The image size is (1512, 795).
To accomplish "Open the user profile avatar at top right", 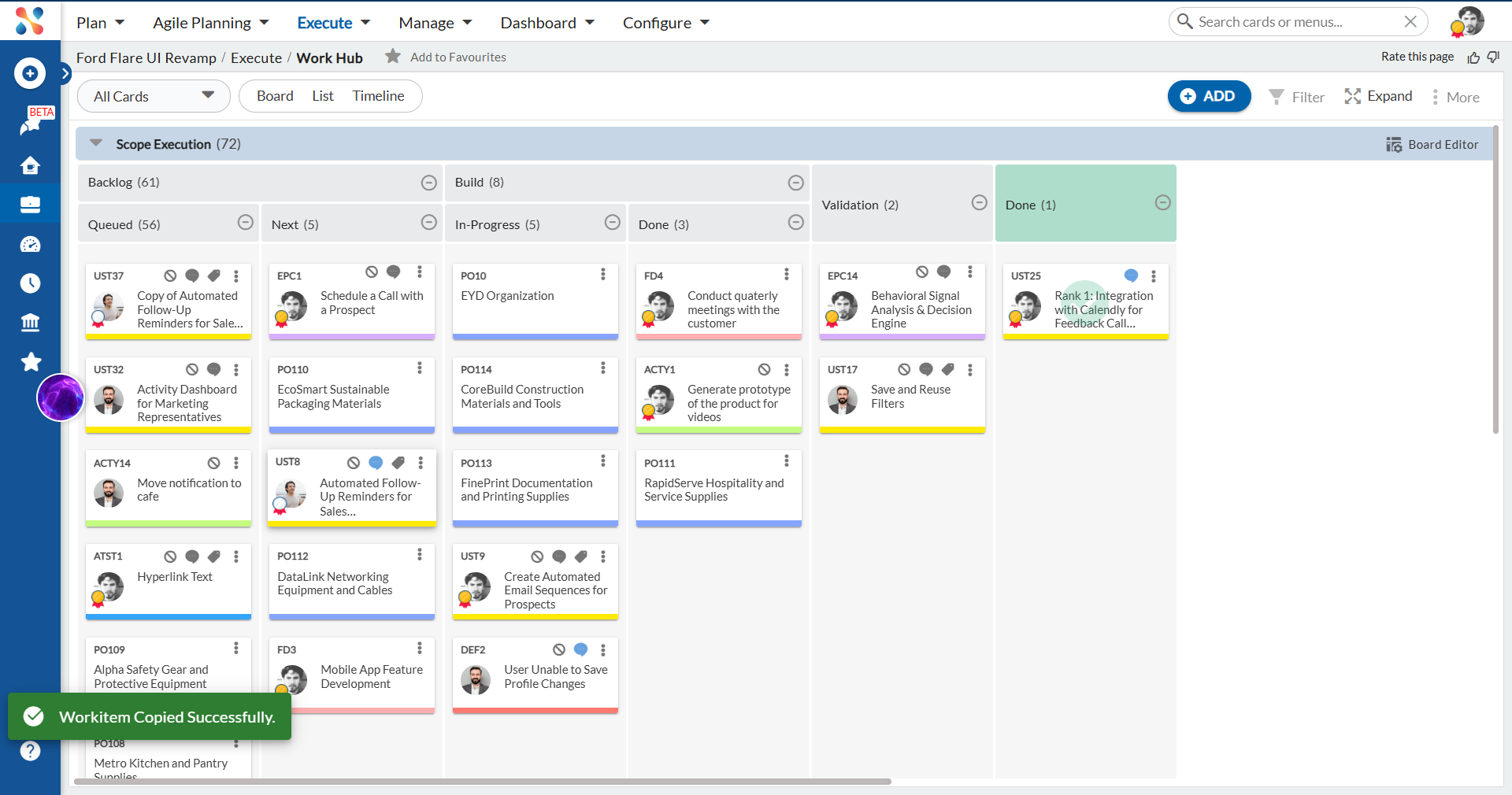I will pyautogui.click(x=1469, y=21).
